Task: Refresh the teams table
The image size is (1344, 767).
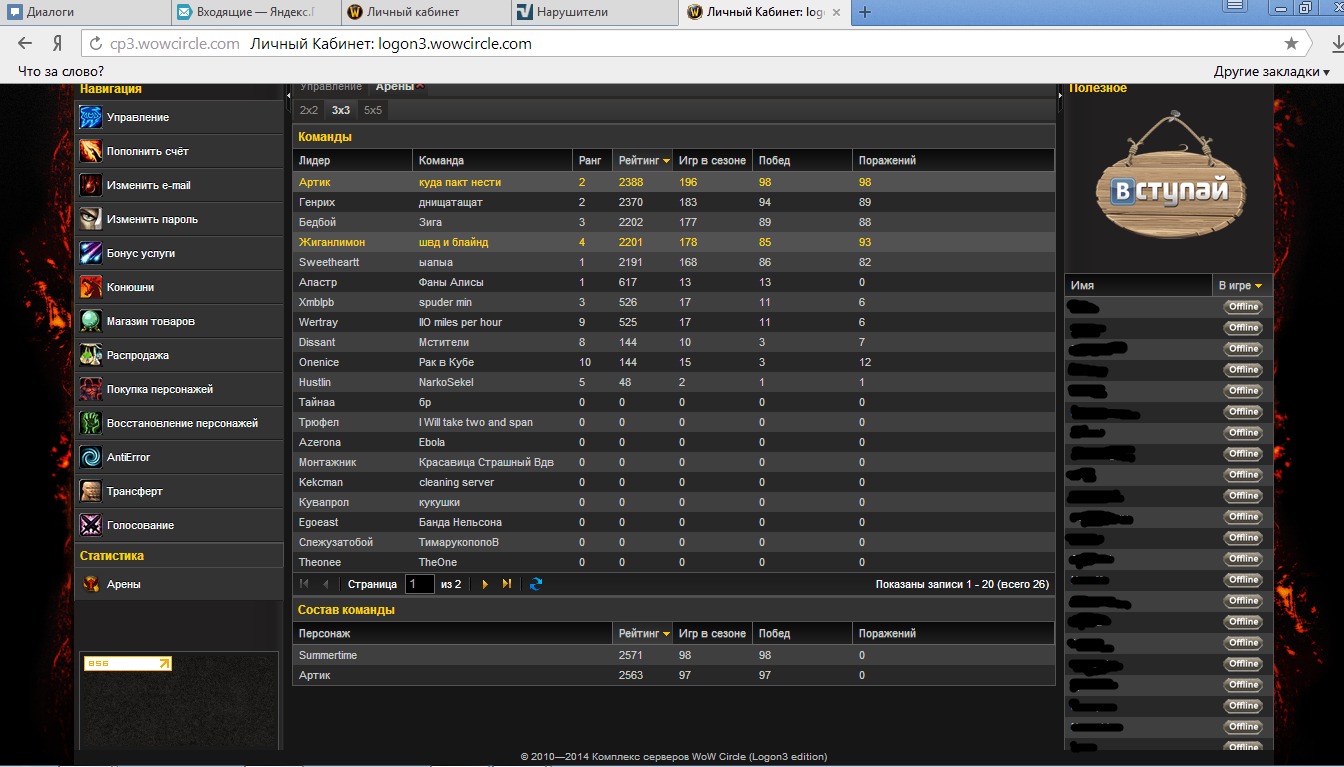Action: coord(536,584)
